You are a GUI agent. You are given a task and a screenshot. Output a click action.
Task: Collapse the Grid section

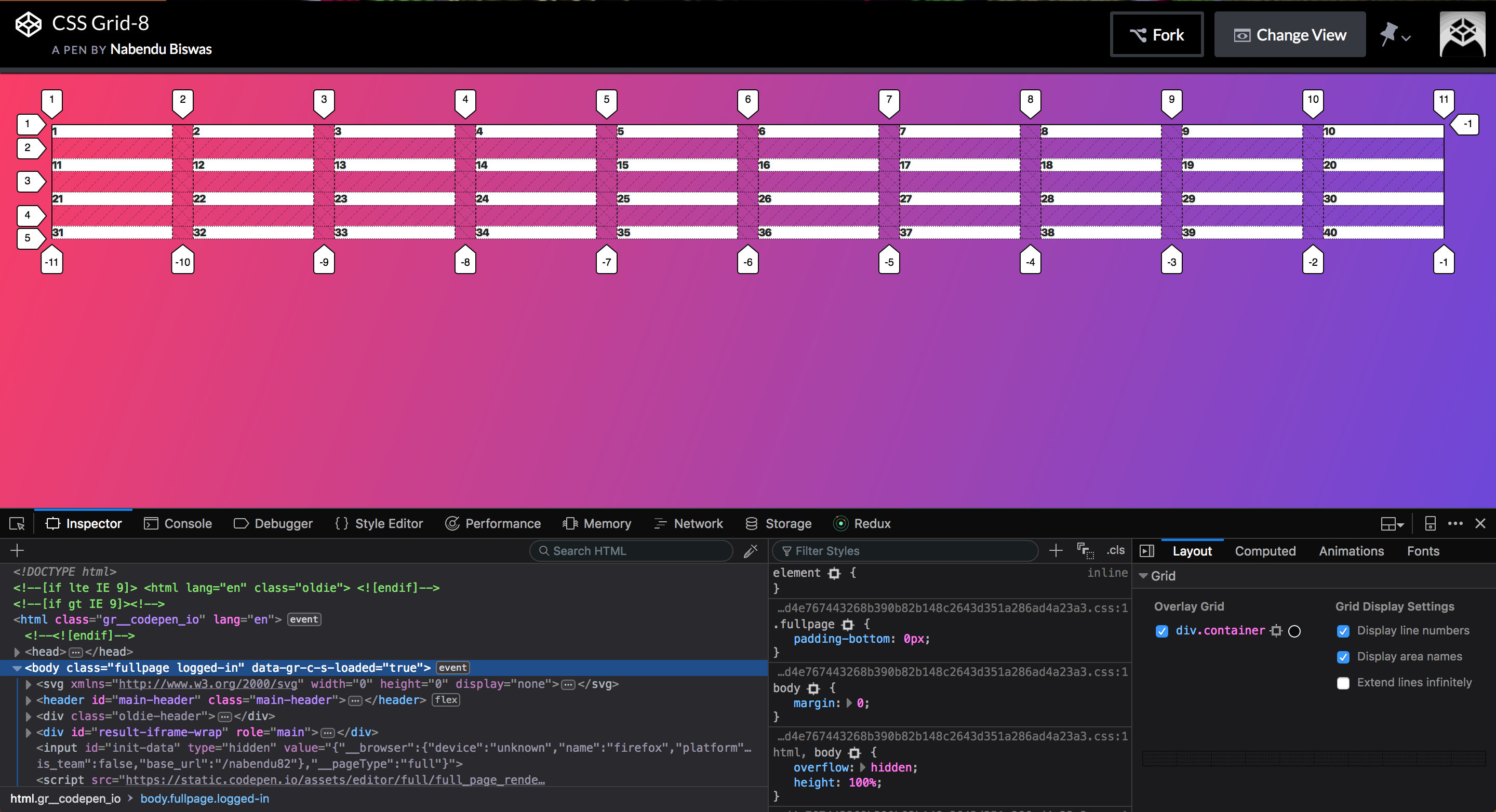(1143, 576)
